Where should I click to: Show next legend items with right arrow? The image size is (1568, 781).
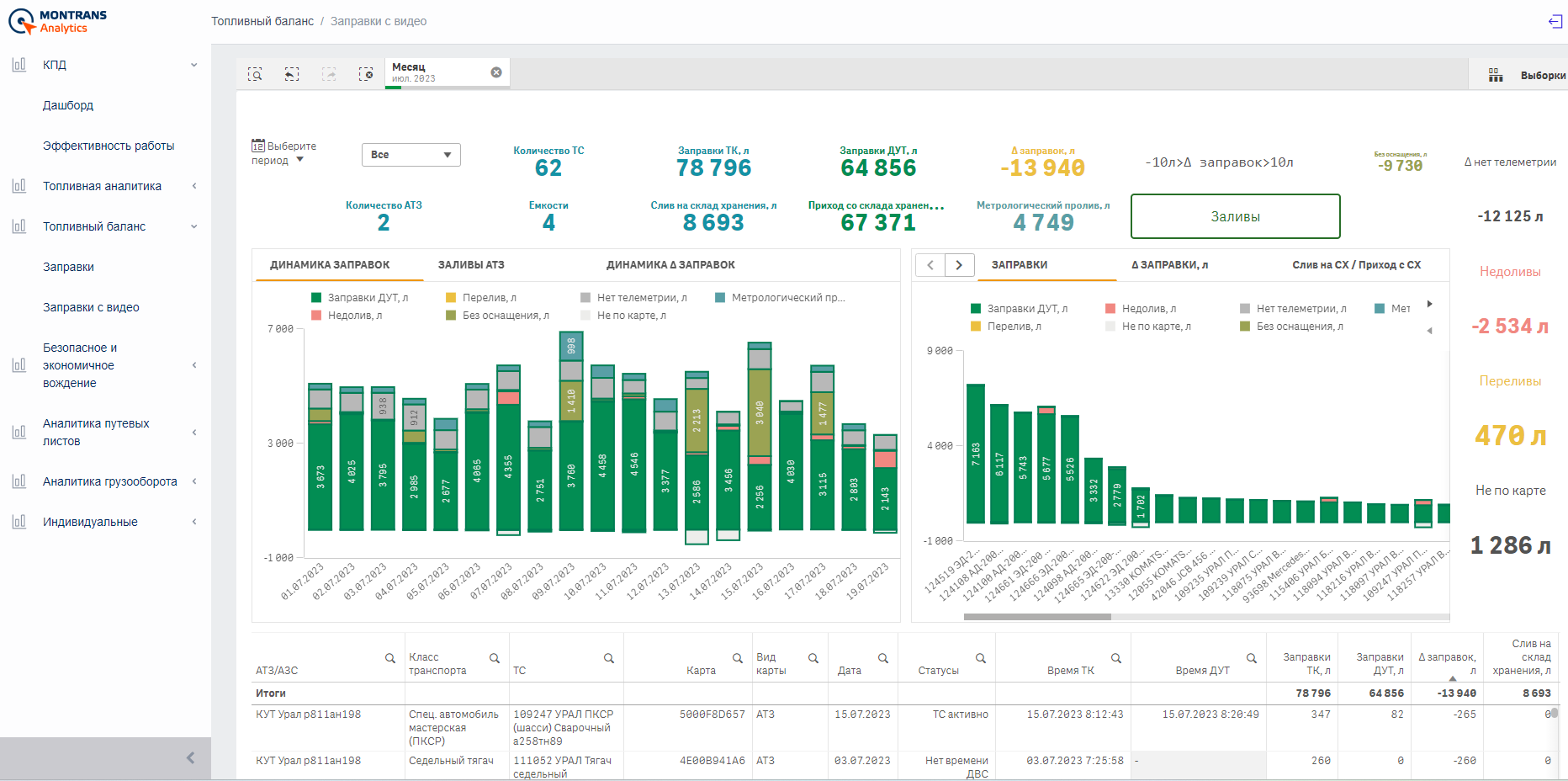point(1429,304)
